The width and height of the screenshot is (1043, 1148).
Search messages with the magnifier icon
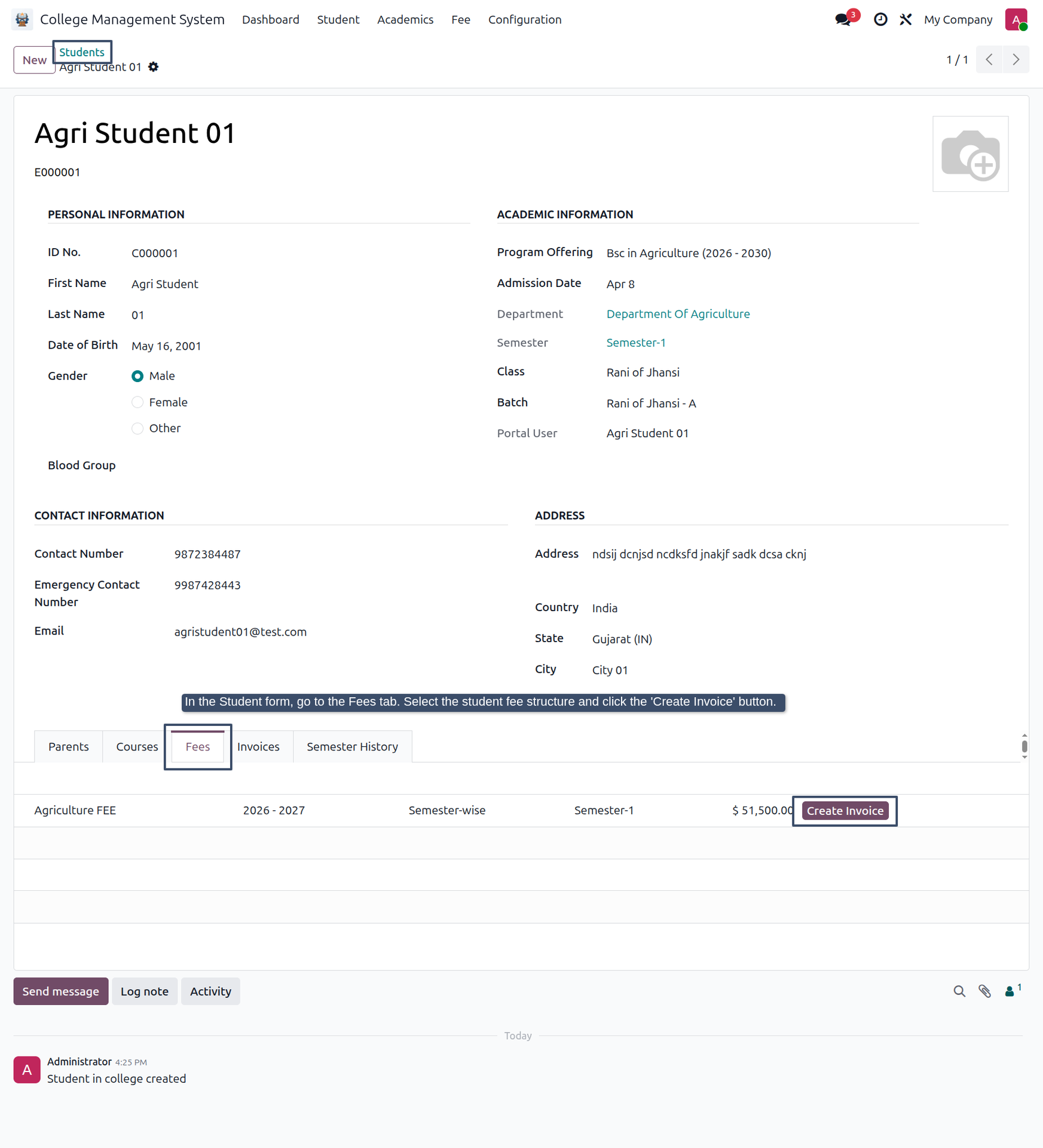[959, 991]
